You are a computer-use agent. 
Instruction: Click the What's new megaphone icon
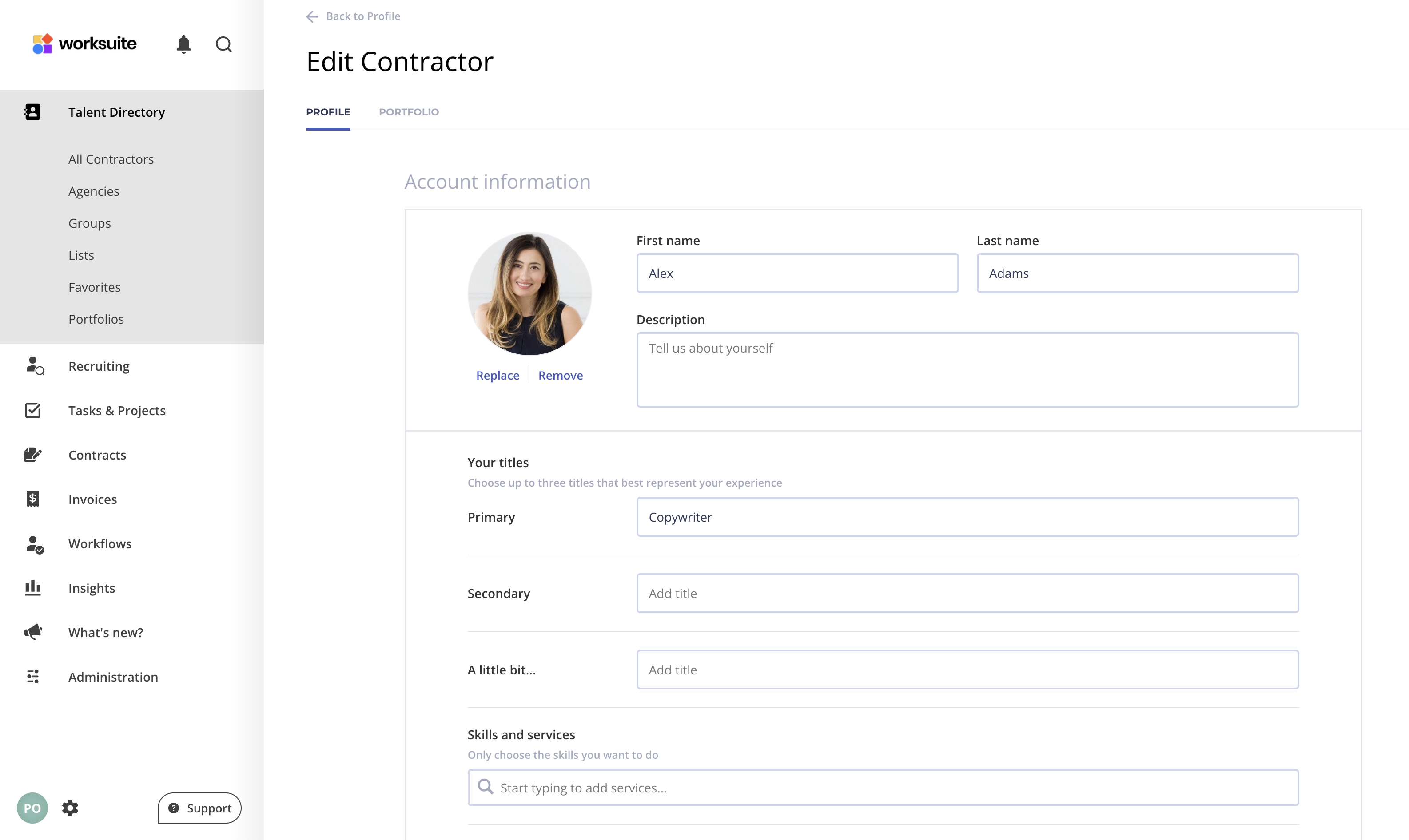click(x=33, y=632)
